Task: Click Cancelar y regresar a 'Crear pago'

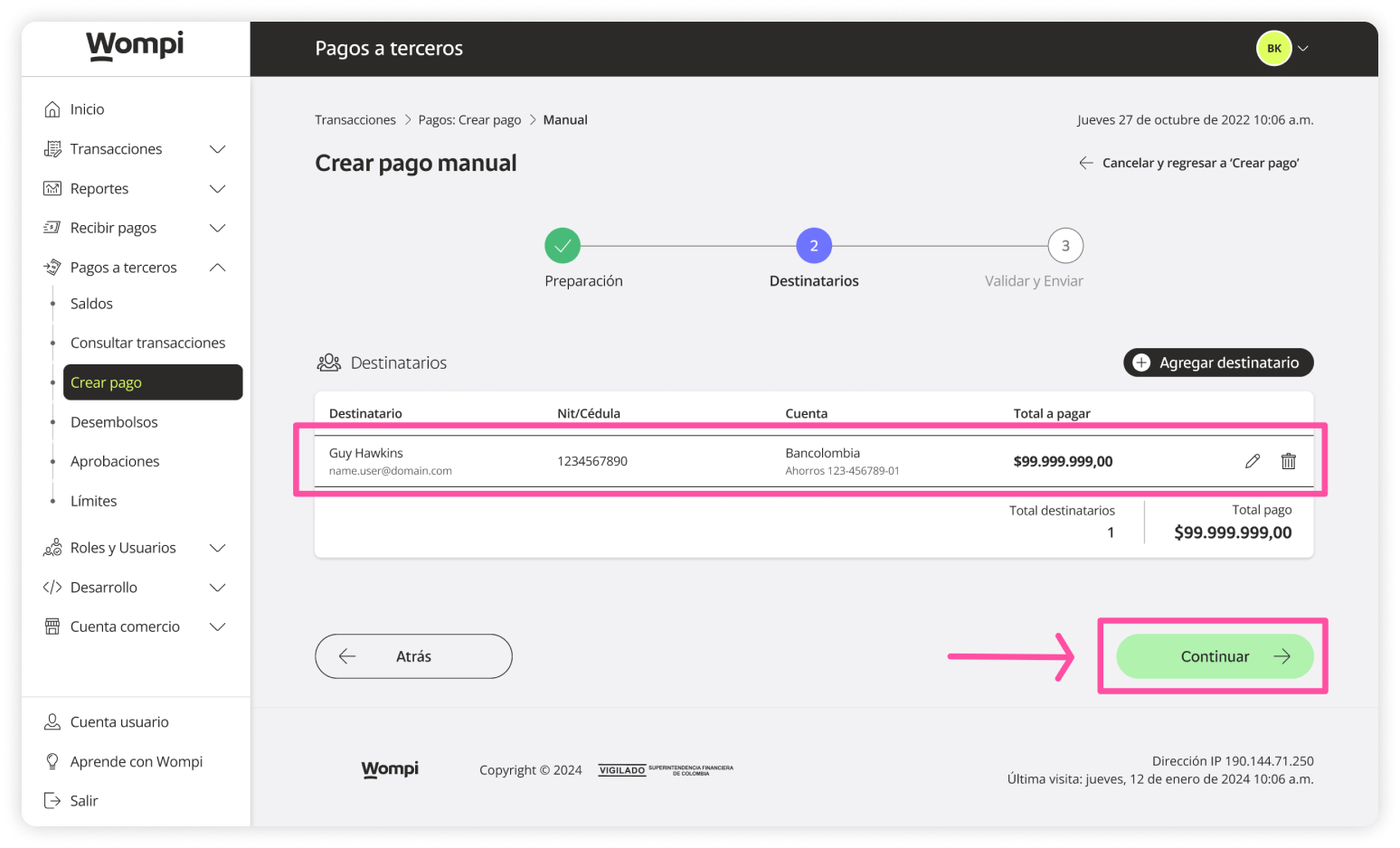Action: [x=1200, y=163]
